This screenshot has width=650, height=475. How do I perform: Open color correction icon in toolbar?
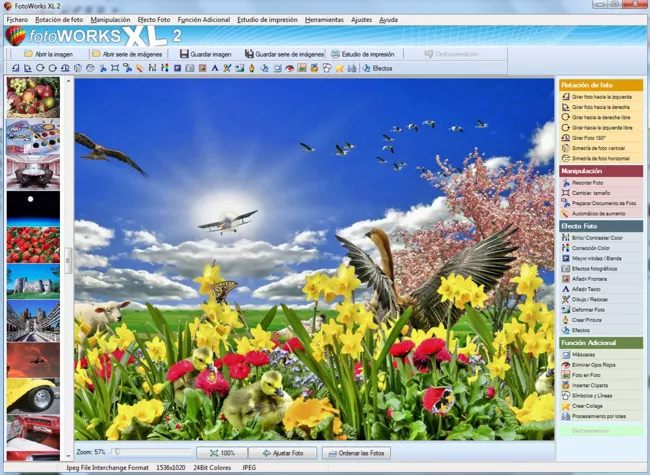[165, 68]
